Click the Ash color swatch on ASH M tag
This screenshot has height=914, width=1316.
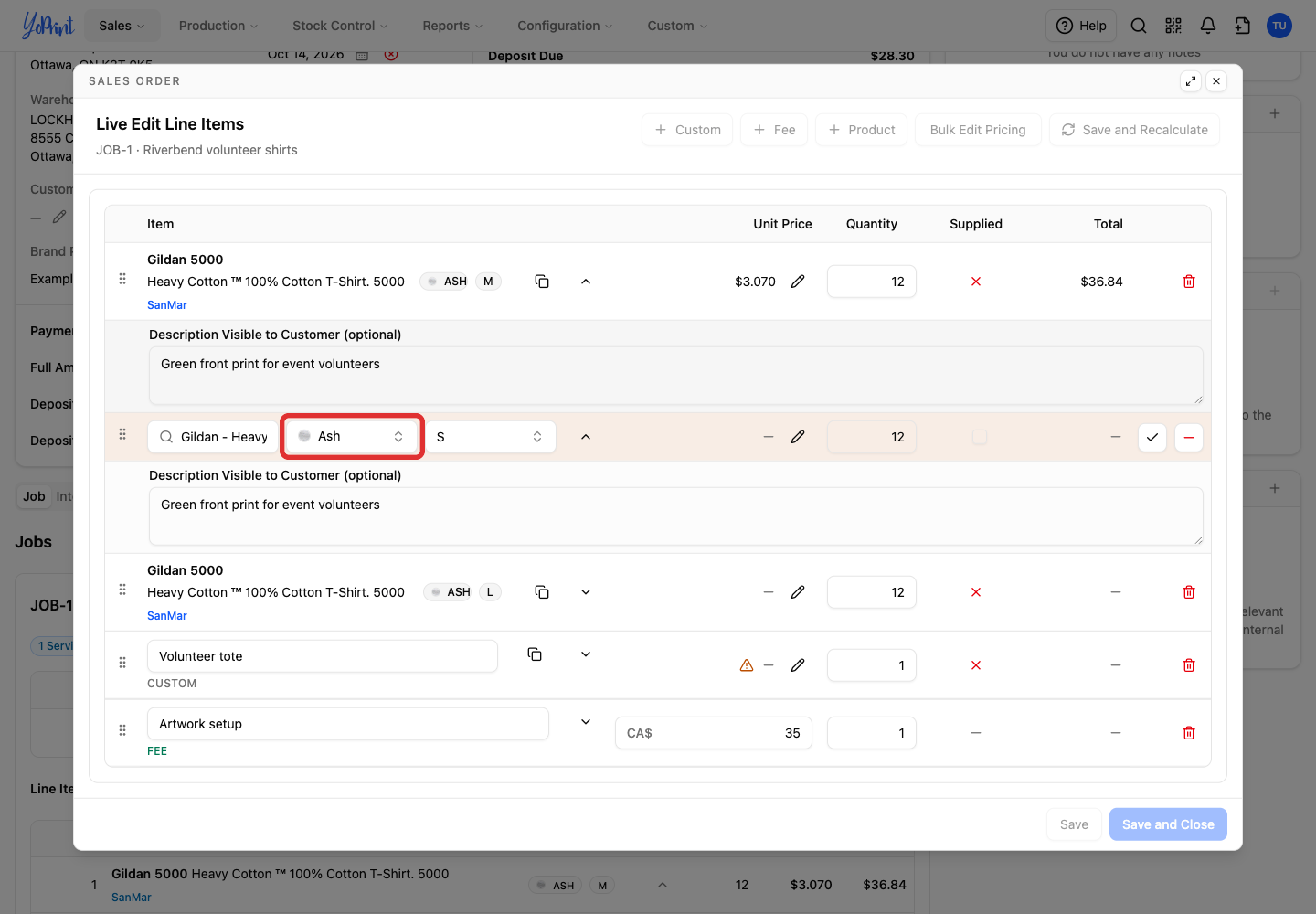pyautogui.click(x=432, y=282)
